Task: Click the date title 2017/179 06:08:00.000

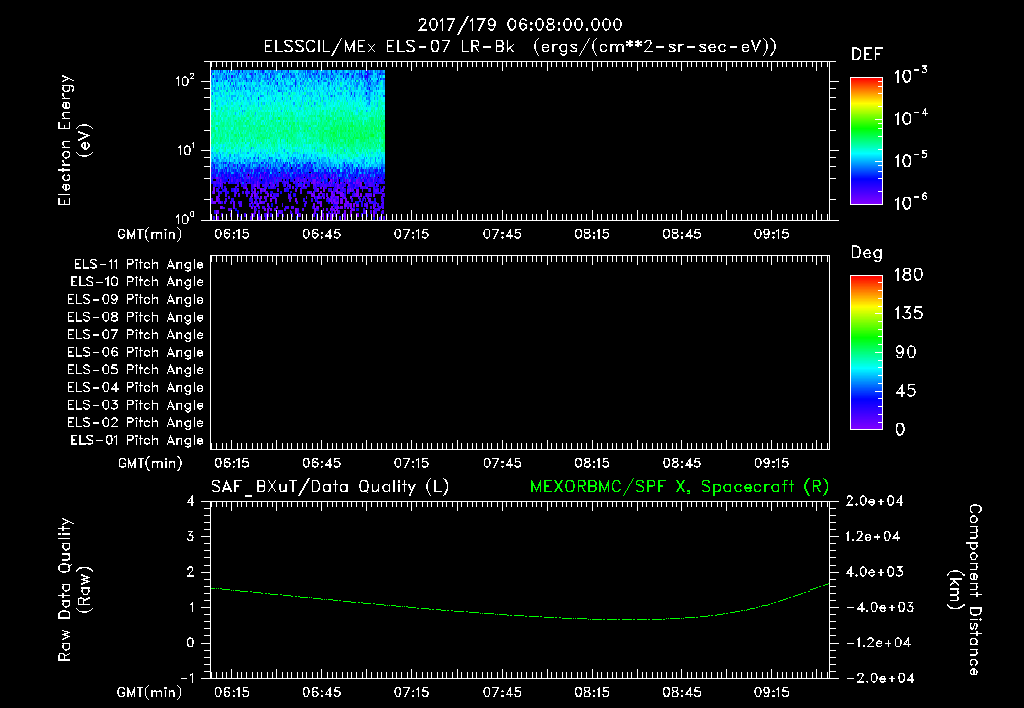Action: (520, 25)
